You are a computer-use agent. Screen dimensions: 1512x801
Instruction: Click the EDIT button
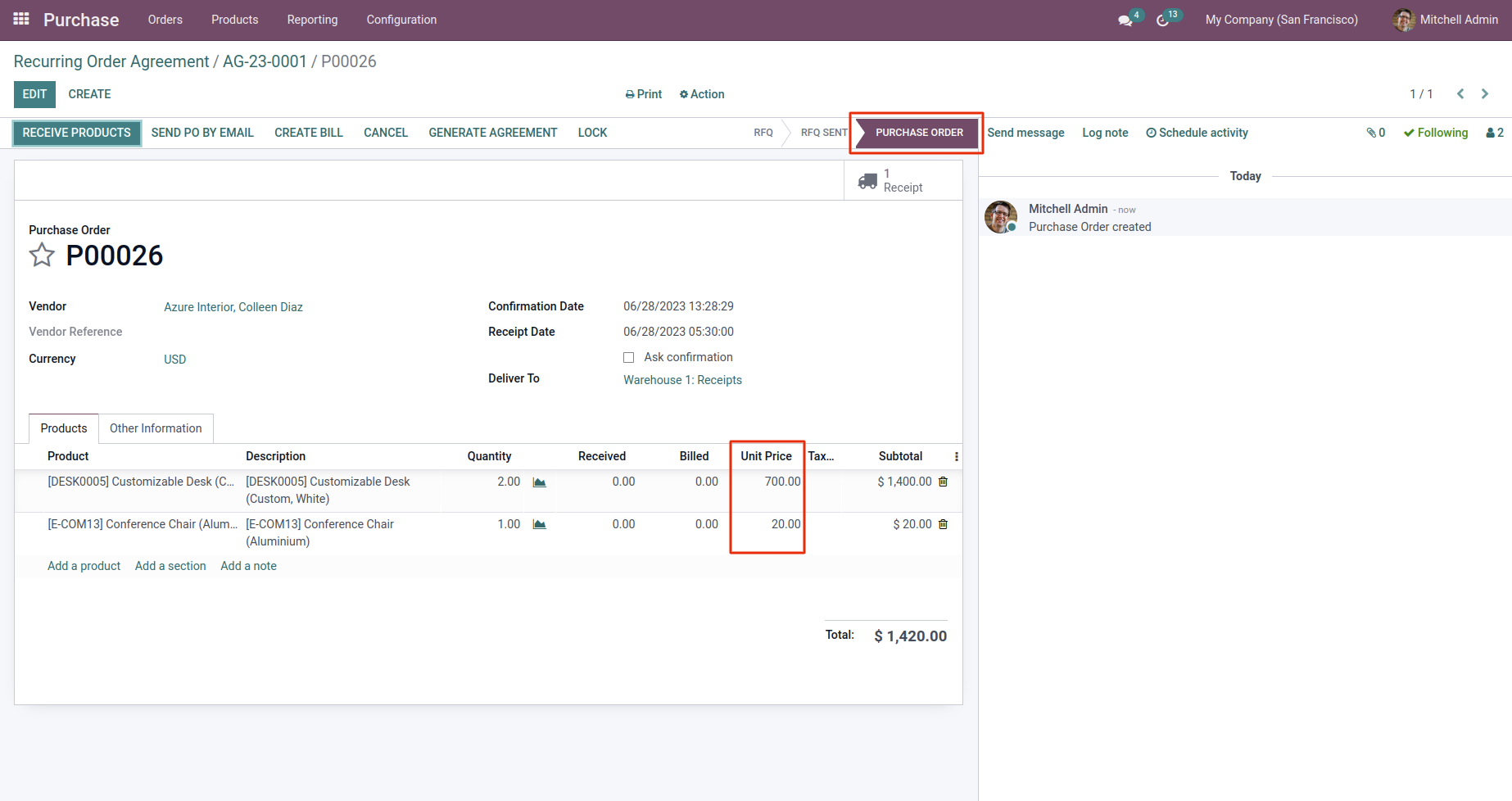pos(34,94)
